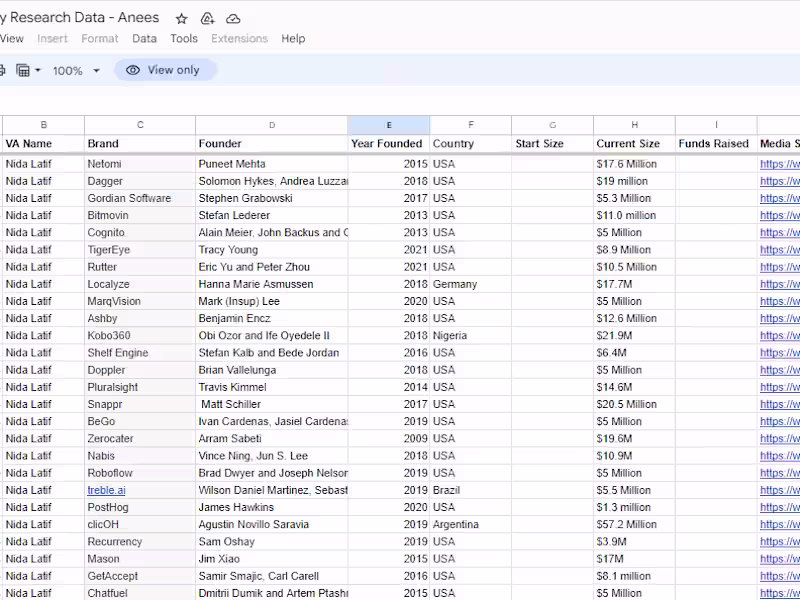Click the add to Drive icon

coord(207,19)
